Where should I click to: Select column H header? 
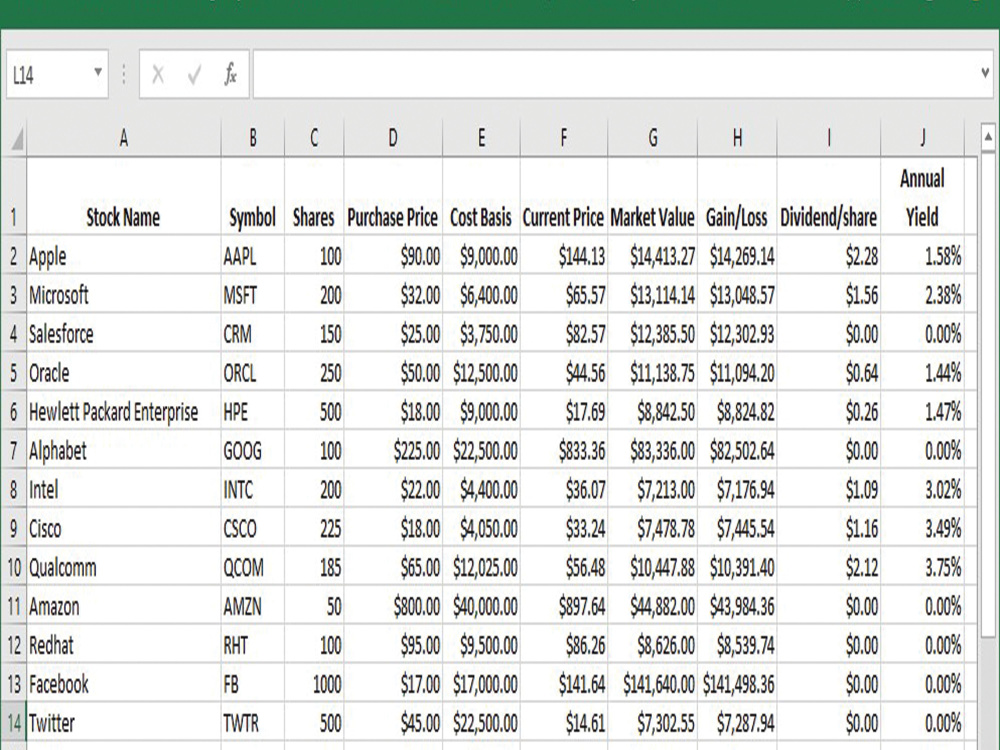[737, 138]
